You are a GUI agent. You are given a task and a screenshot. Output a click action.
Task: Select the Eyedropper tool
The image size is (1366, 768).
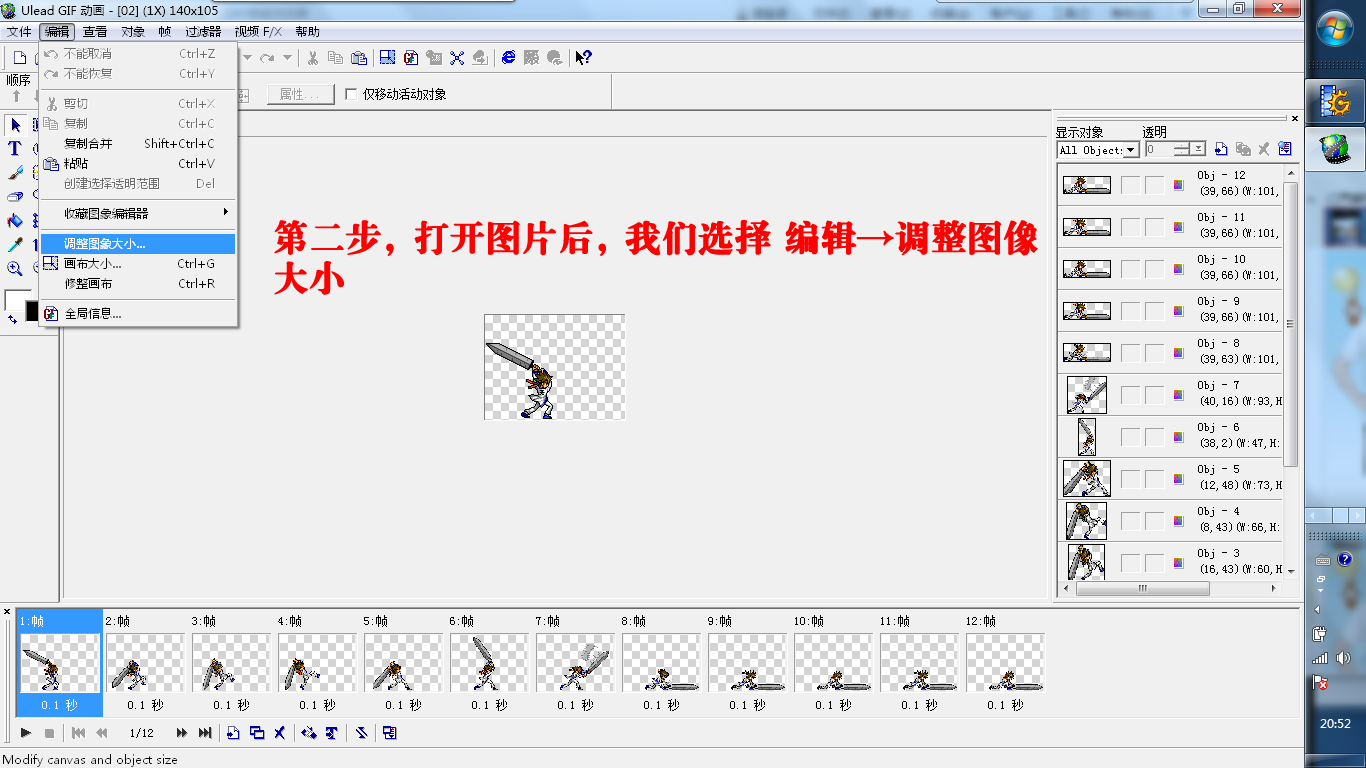(15, 245)
